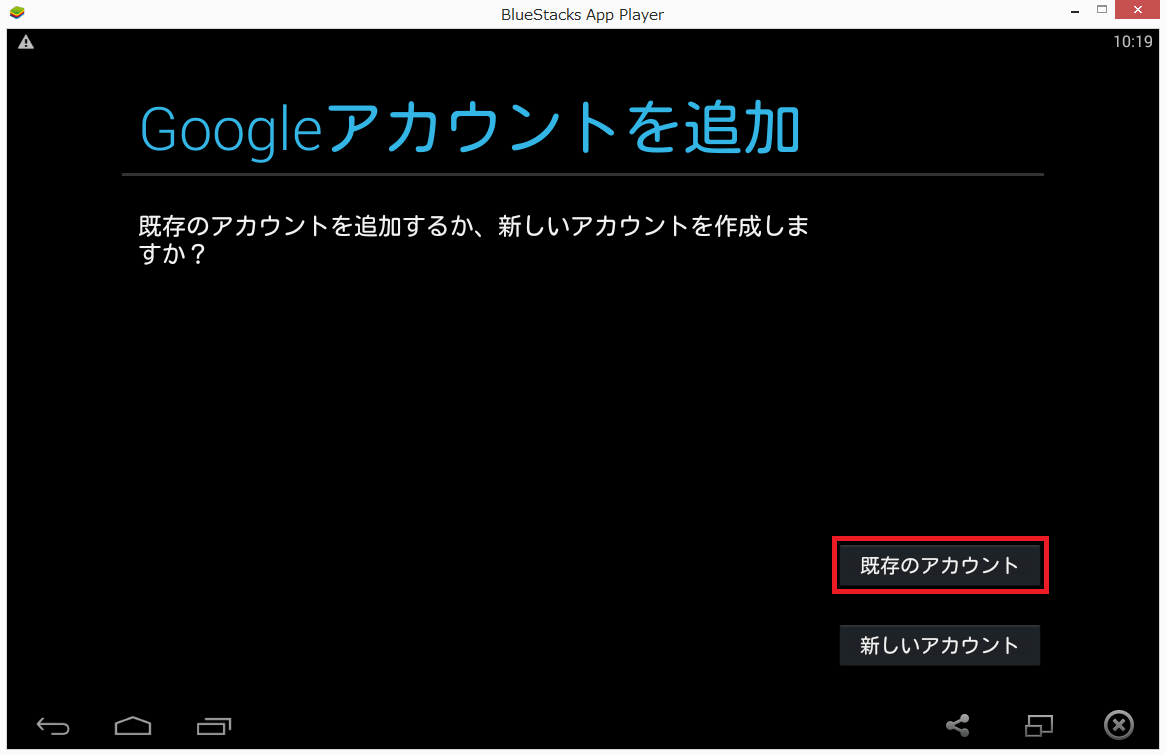
Task: Tap the Android back arrow icon
Action: tap(53, 726)
